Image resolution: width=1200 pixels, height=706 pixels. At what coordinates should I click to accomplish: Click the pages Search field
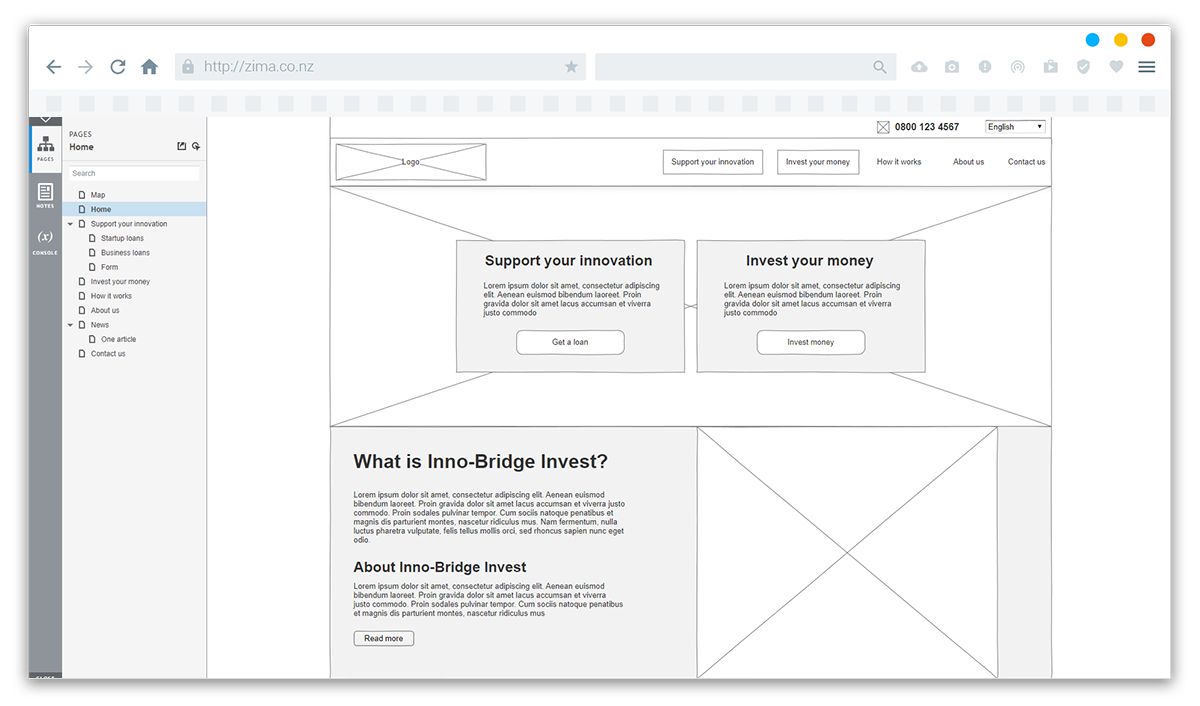point(134,174)
